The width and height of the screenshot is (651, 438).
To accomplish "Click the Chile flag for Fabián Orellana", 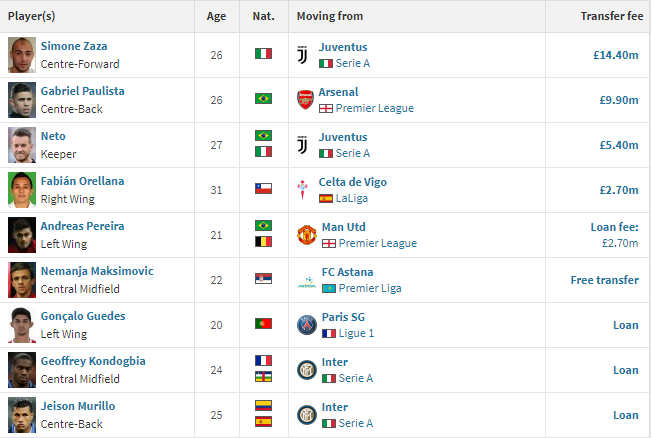I will [264, 190].
